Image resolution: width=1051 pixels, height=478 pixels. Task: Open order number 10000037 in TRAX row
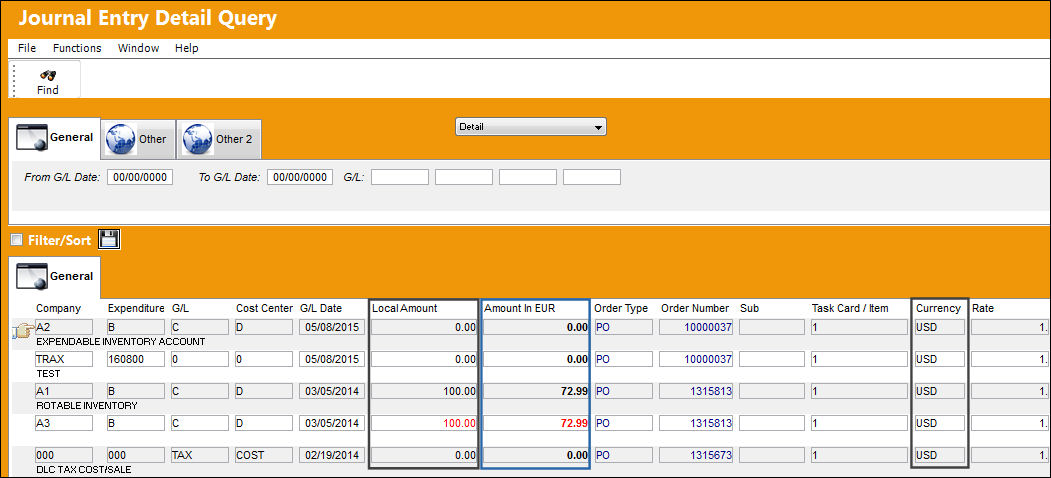coord(696,359)
